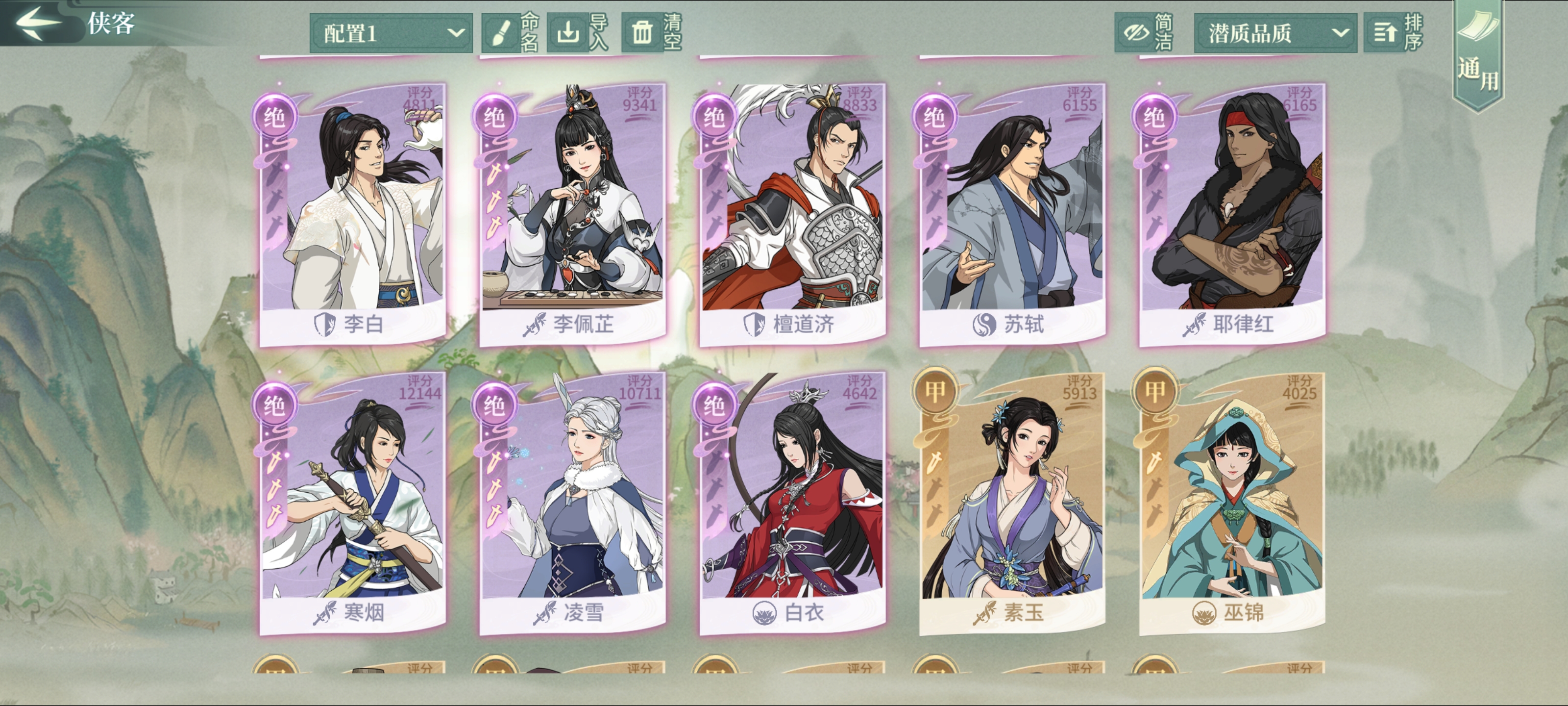Click the 李佩芷 name label
This screenshot has width=1568, height=706.
click(583, 324)
